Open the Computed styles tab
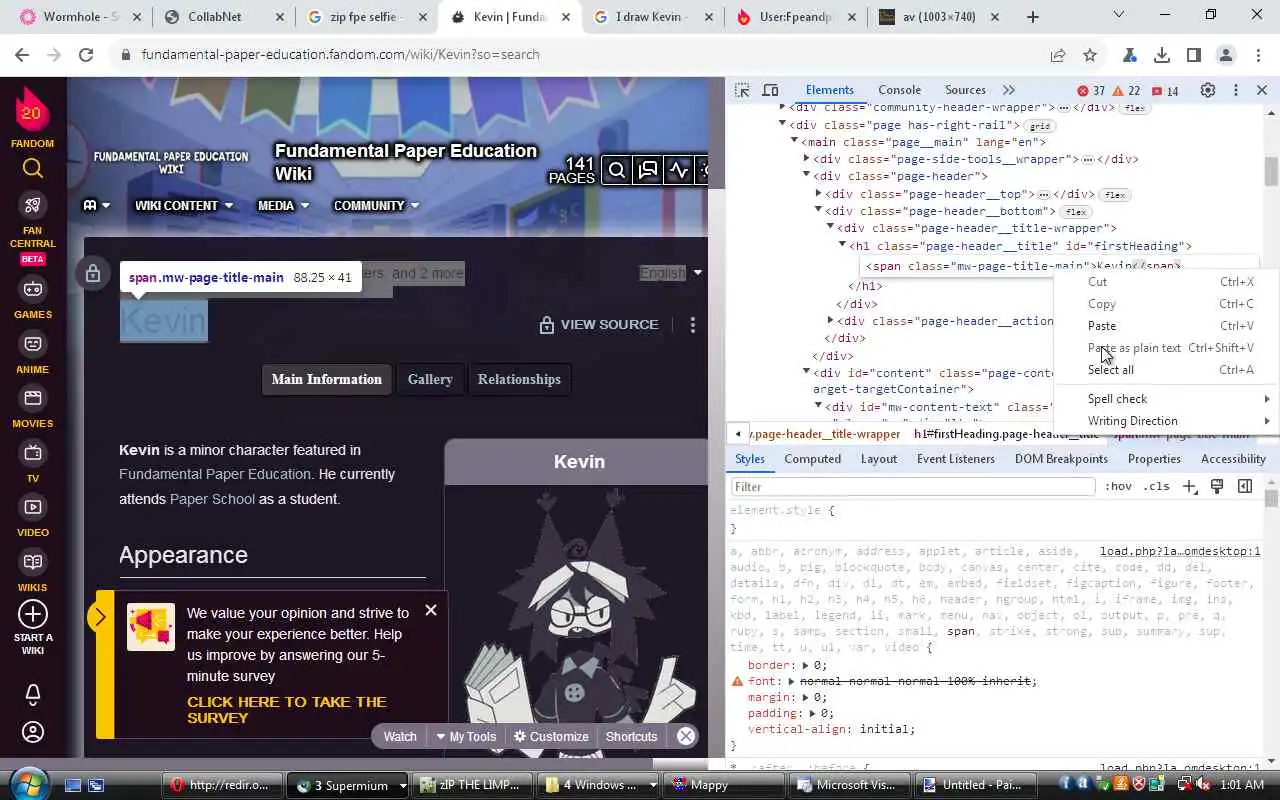1280x800 pixels. point(812,459)
